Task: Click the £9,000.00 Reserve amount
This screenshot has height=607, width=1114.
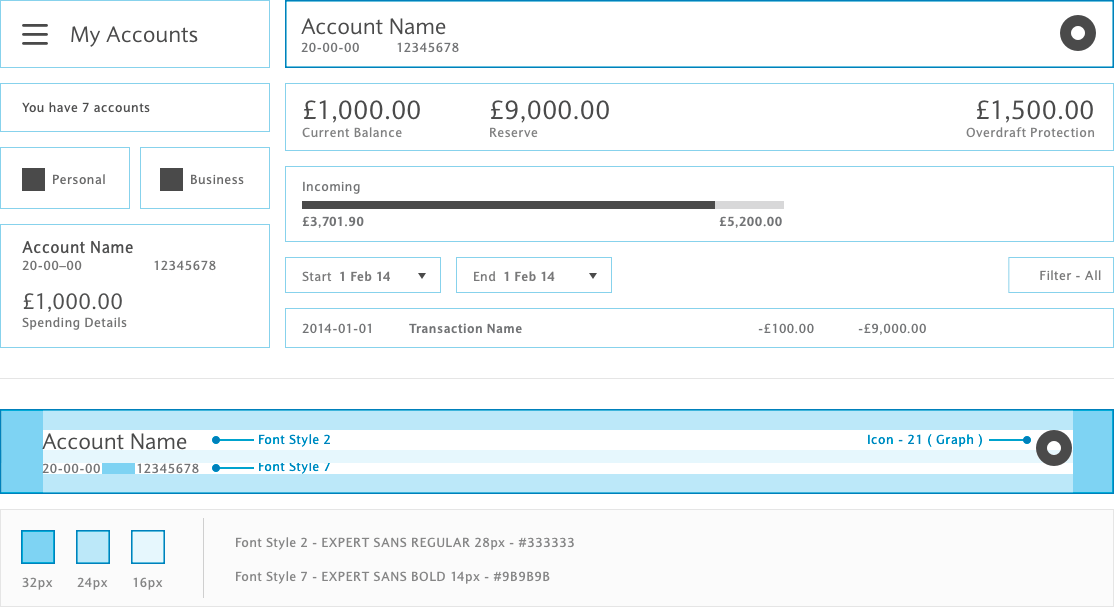Action: (x=549, y=111)
